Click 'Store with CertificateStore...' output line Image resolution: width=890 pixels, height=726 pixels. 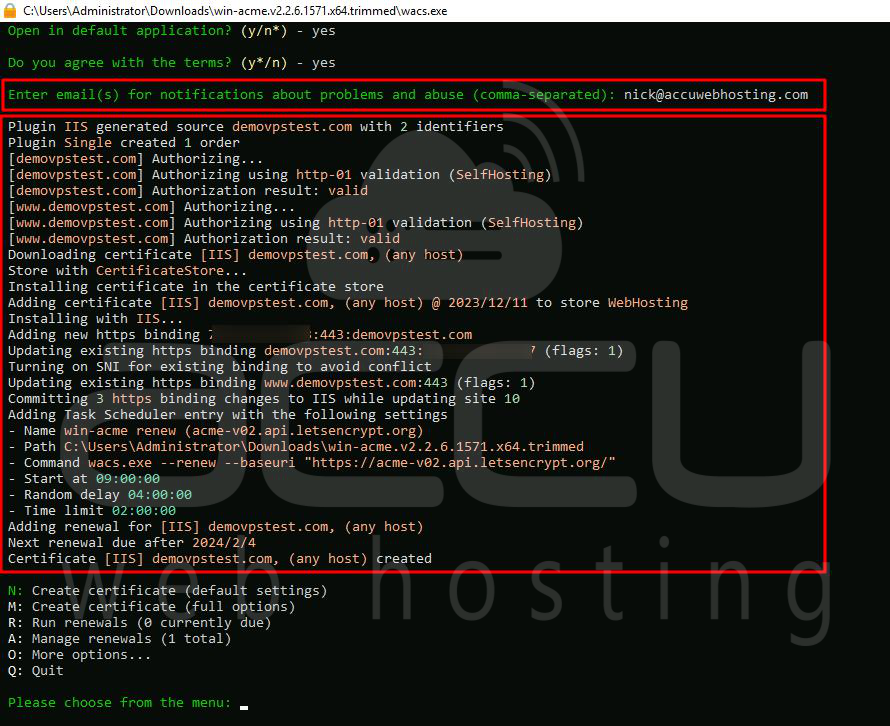coord(127,271)
